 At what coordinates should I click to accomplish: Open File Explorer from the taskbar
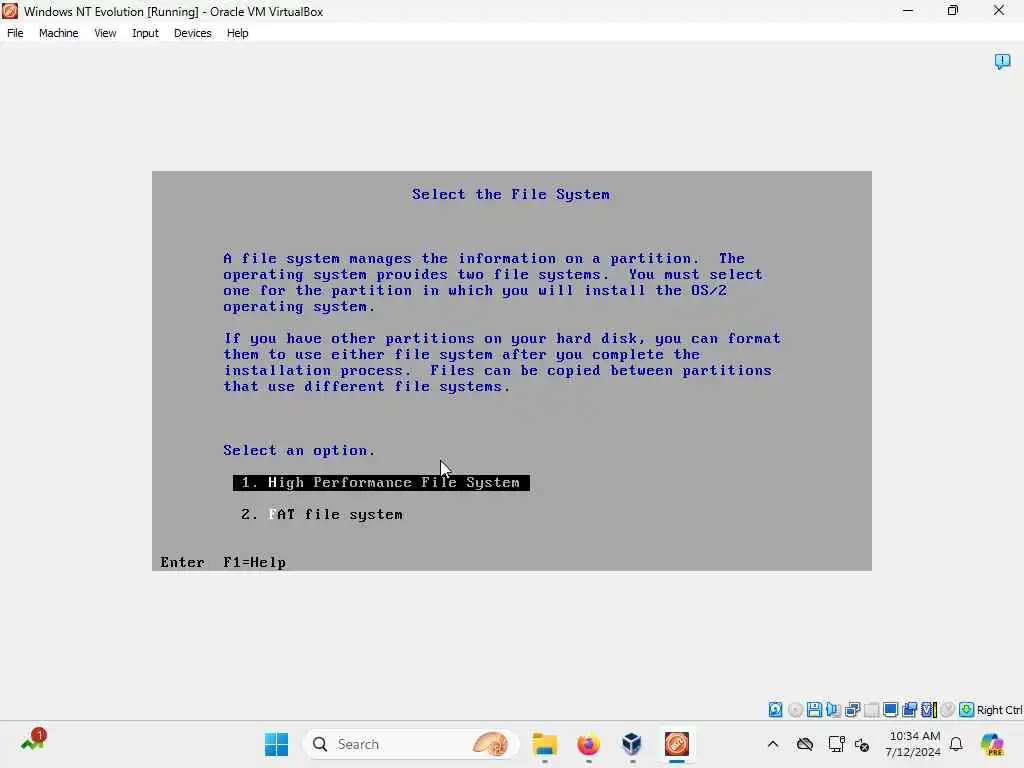[545, 744]
